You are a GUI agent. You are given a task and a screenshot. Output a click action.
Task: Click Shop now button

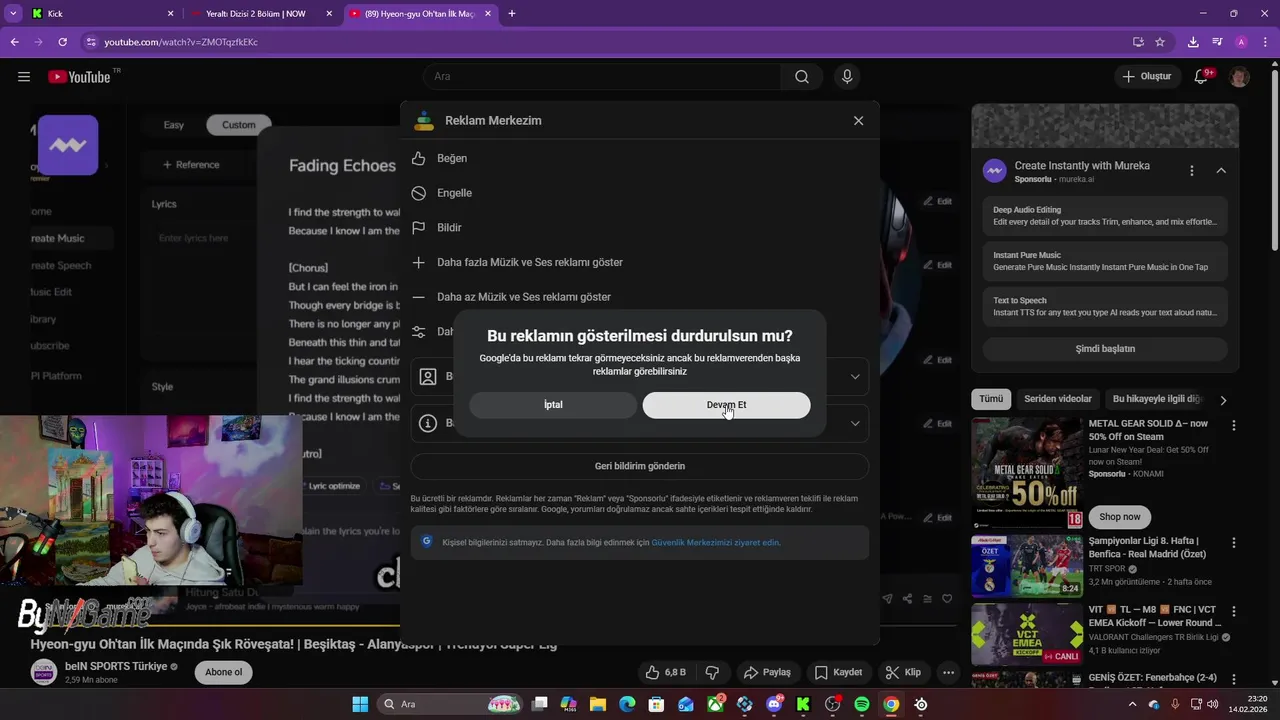click(x=1120, y=517)
